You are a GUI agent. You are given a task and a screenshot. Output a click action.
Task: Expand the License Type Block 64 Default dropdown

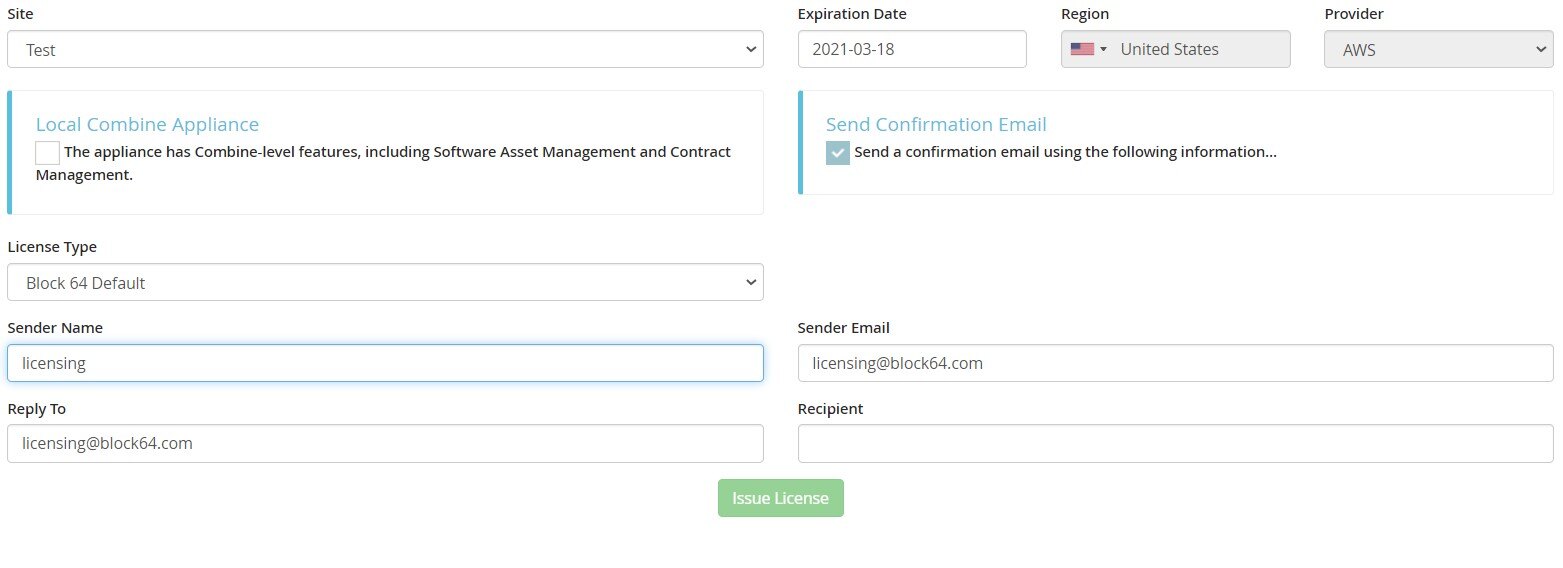click(x=385, y=282)
